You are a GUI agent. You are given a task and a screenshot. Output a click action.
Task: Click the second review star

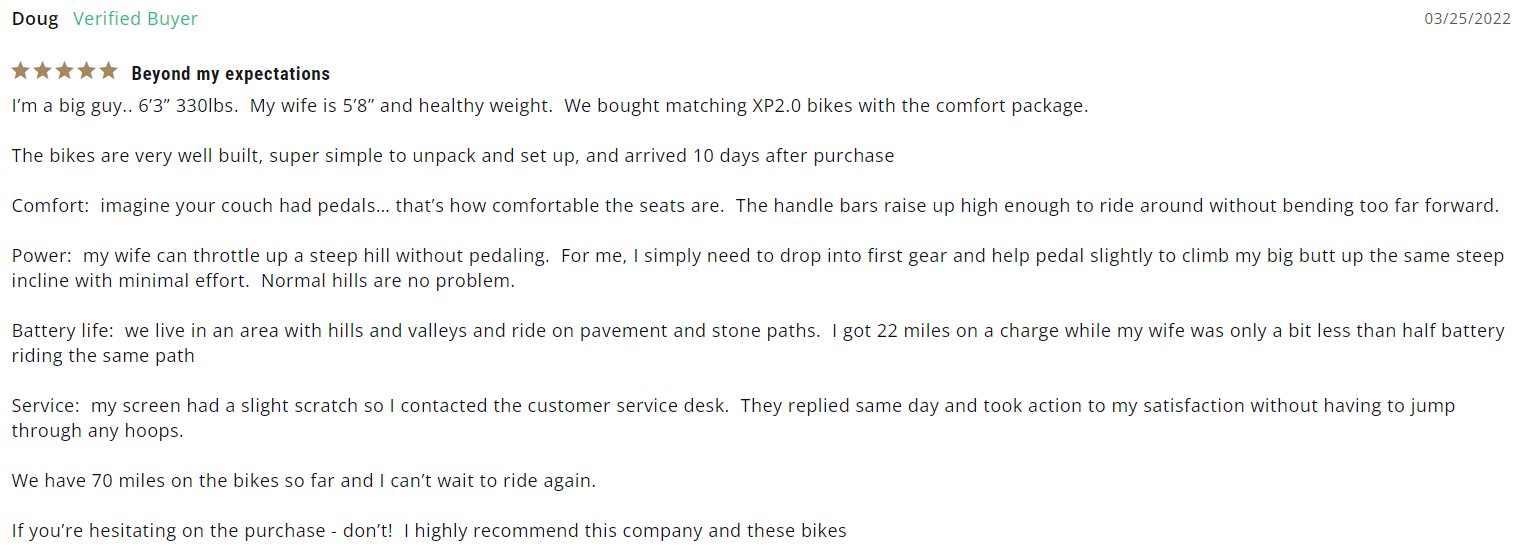(43, 71)
